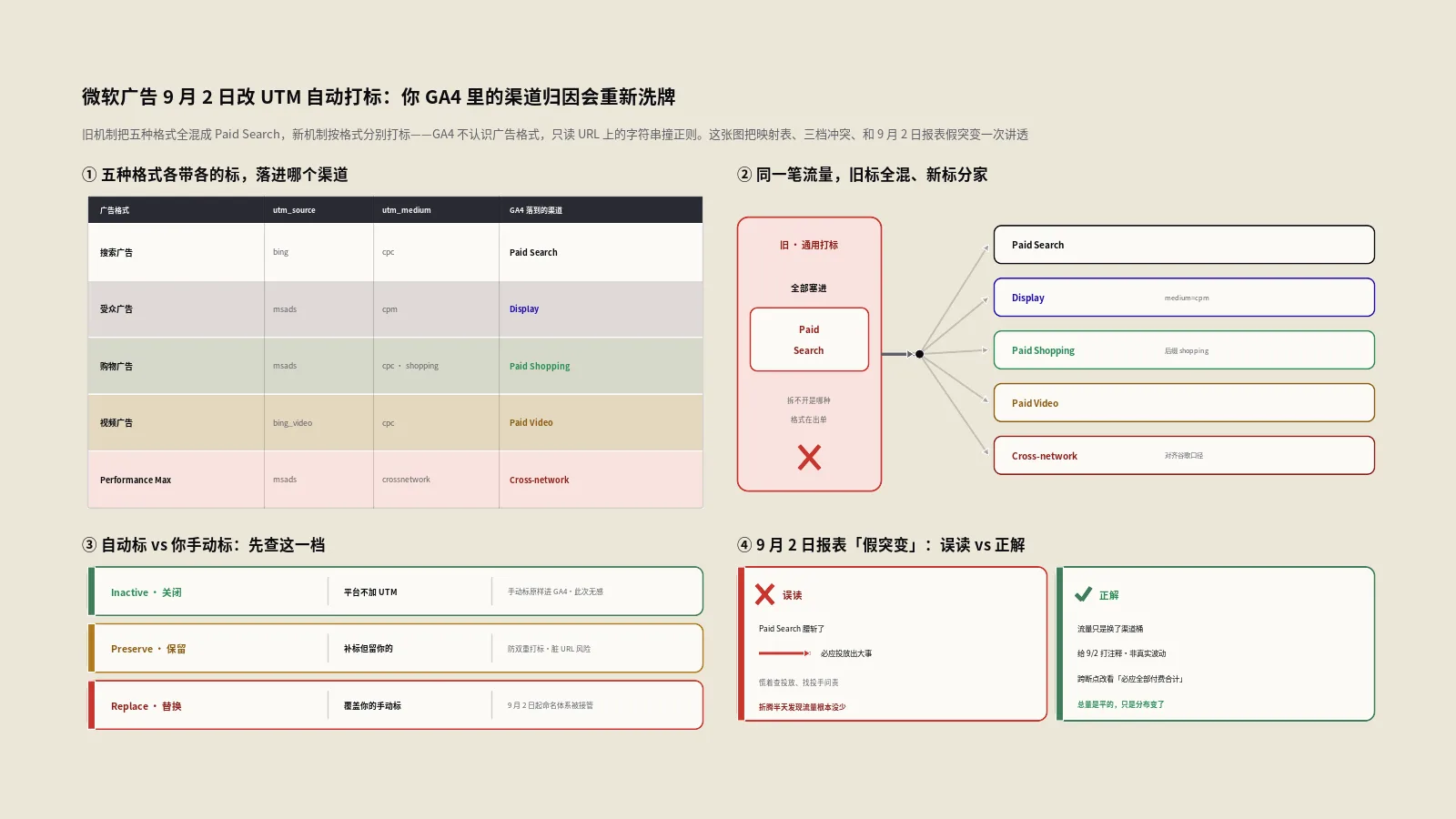Click the section ② heading 同一笔流量
This screenshot has height=819, width=1456.
pyautogui.click(x=863, y=175)
